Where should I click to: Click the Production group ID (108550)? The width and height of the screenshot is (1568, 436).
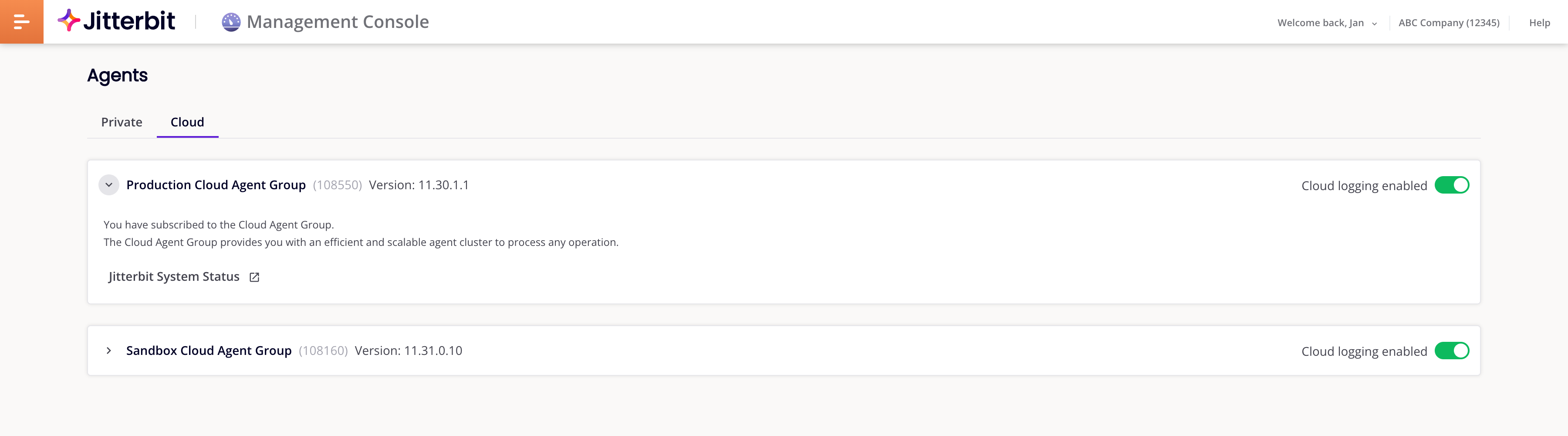coord(337,185)
